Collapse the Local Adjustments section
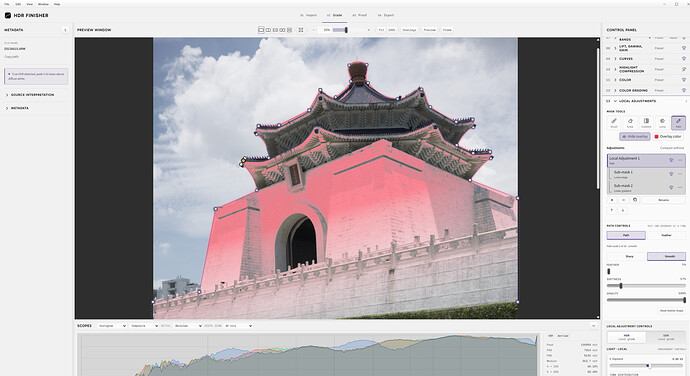Screen dimensions: 690x376 click(x=615, y=101)
